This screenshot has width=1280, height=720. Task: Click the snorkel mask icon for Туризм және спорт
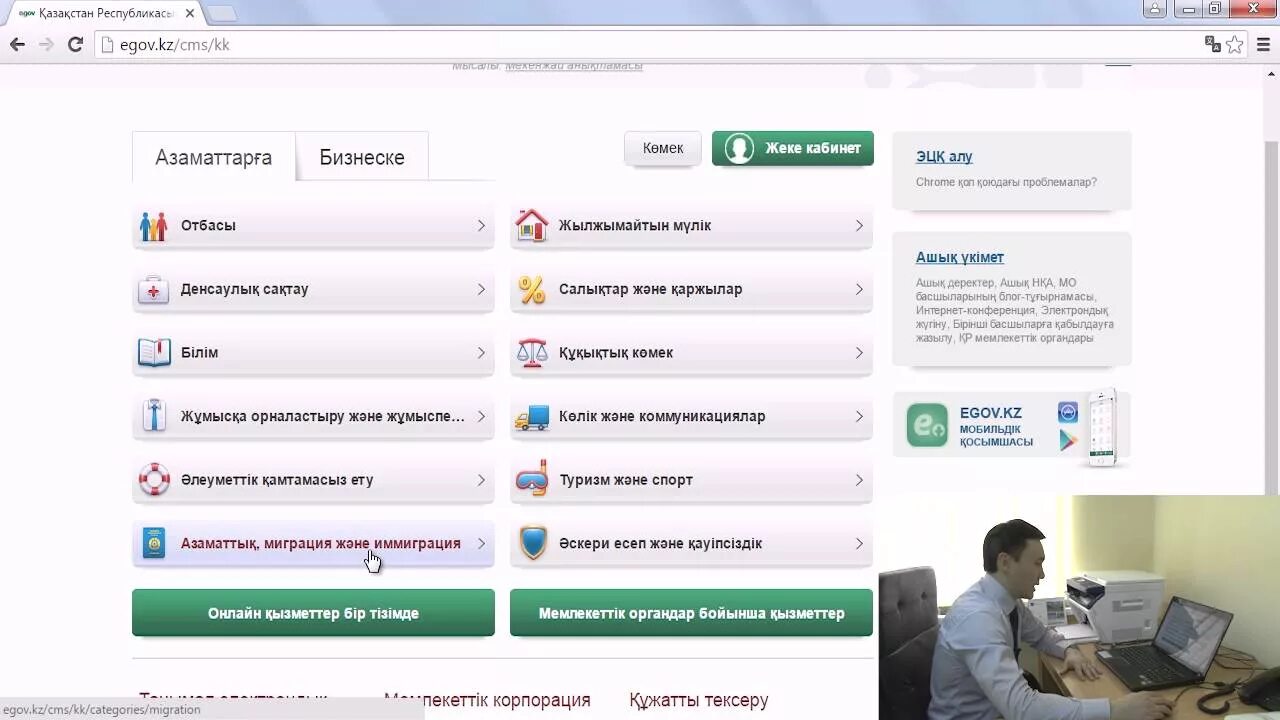pos(531,481)
